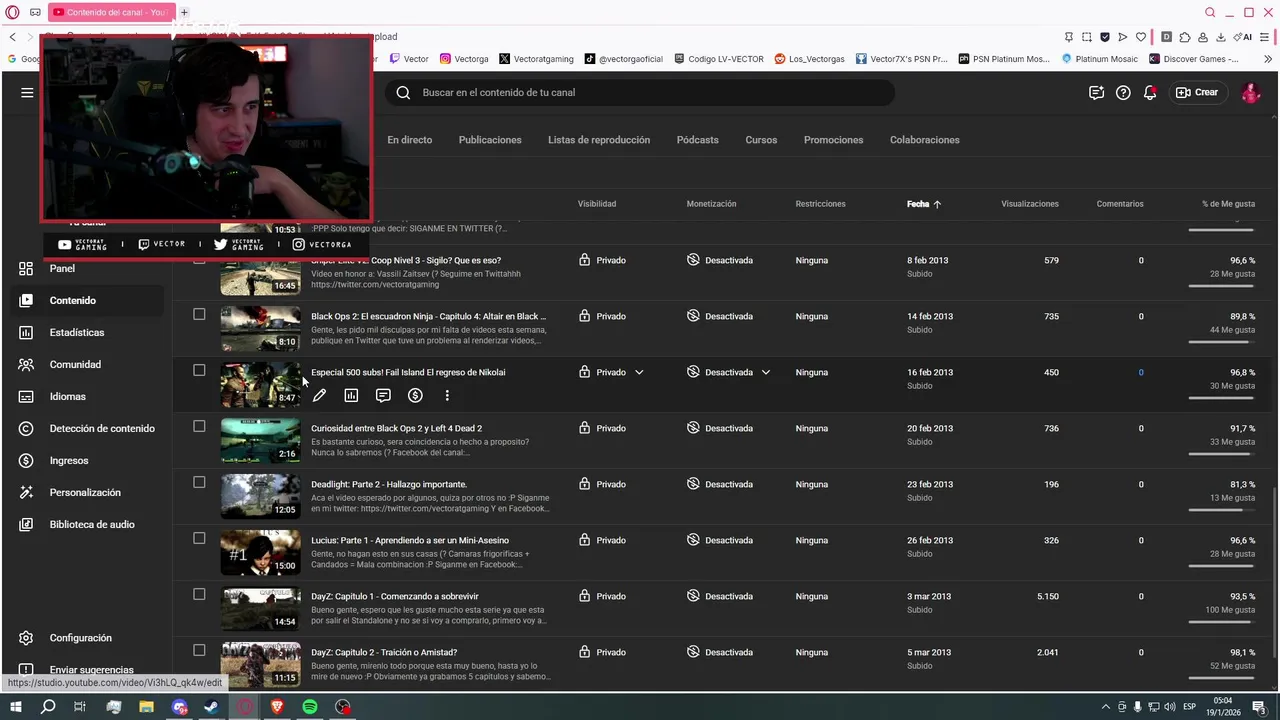Open three-dot options for Especial 500 subs

[x=447, y=396]
